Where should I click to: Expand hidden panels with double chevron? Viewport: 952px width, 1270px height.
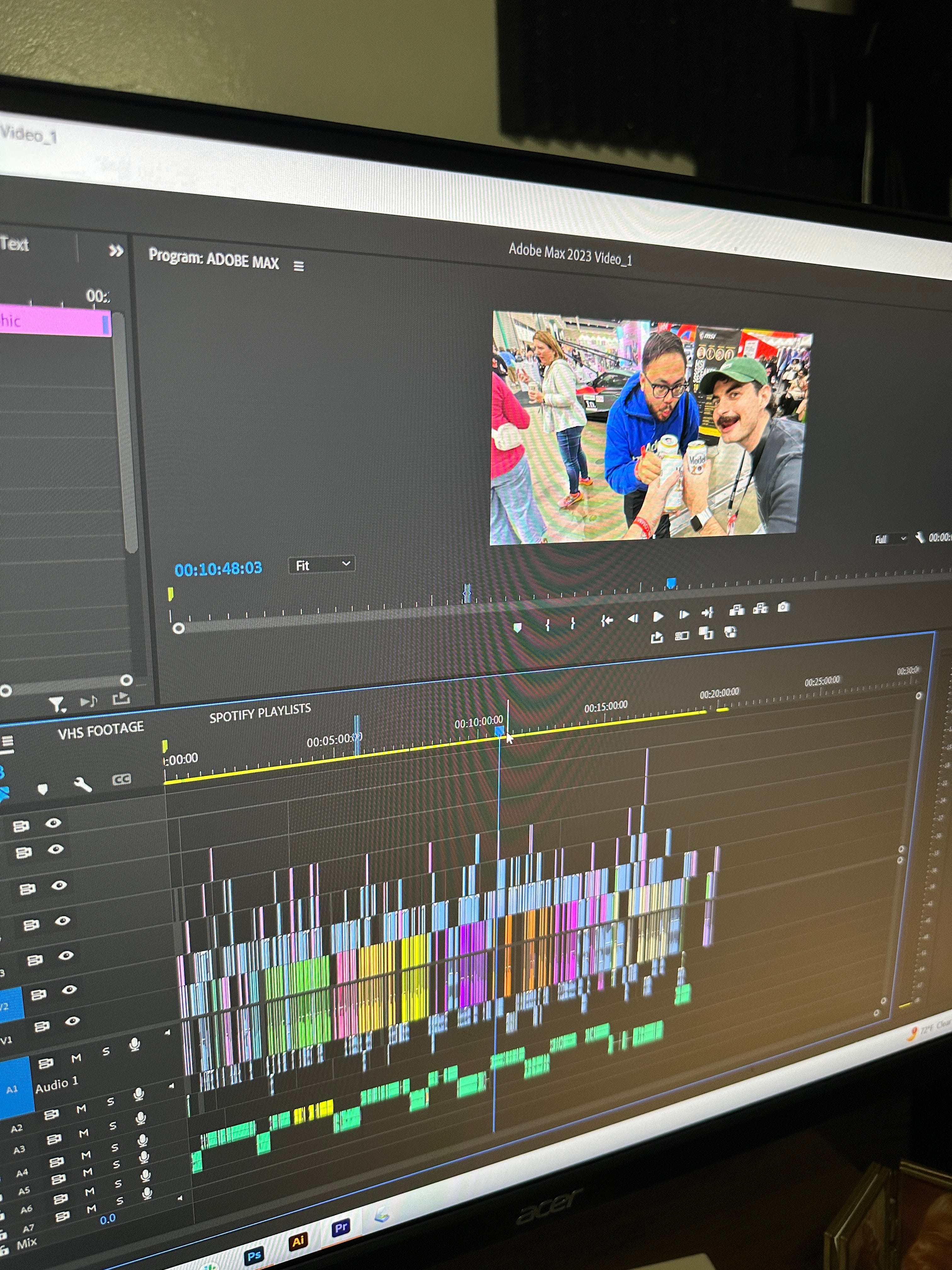click(x=116, y=251)
